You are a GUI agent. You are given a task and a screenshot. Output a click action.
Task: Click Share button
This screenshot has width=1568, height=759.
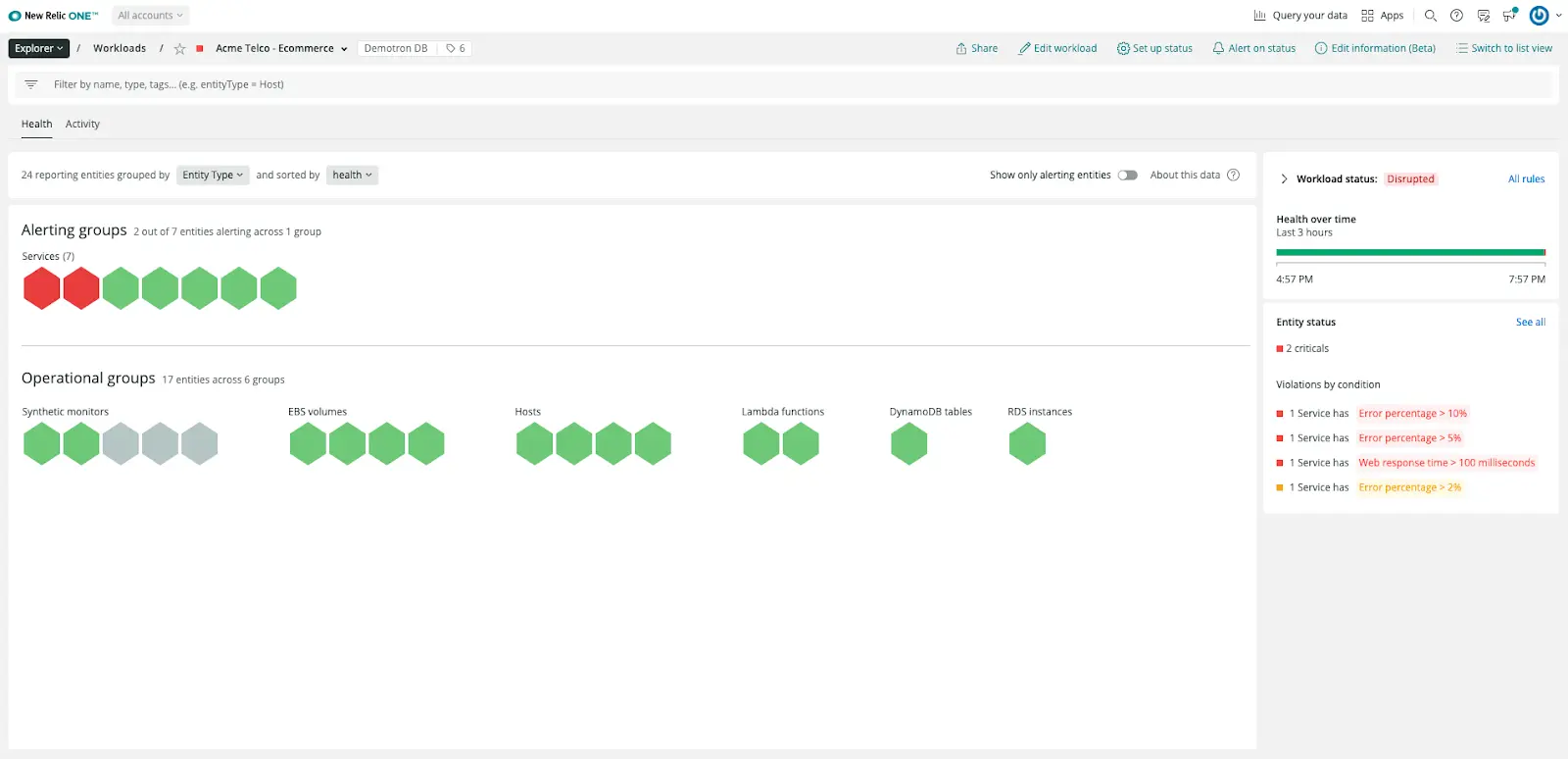977,48
